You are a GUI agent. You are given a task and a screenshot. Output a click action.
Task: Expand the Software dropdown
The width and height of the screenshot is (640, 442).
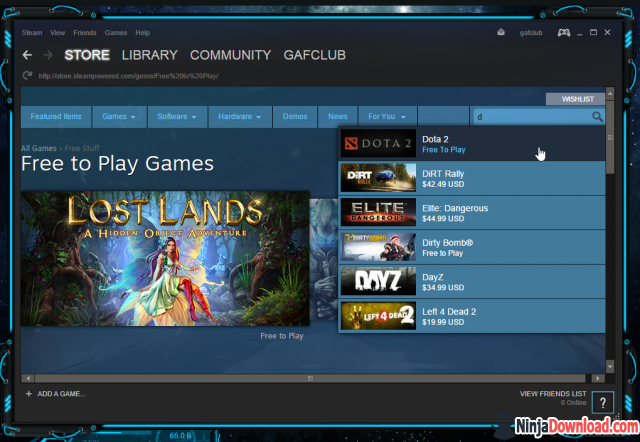tap(177, 117)
